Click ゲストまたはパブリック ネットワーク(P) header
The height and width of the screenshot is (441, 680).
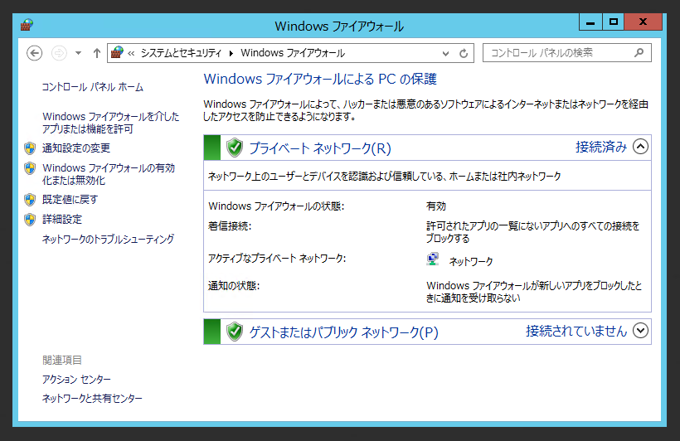[343, 332]
